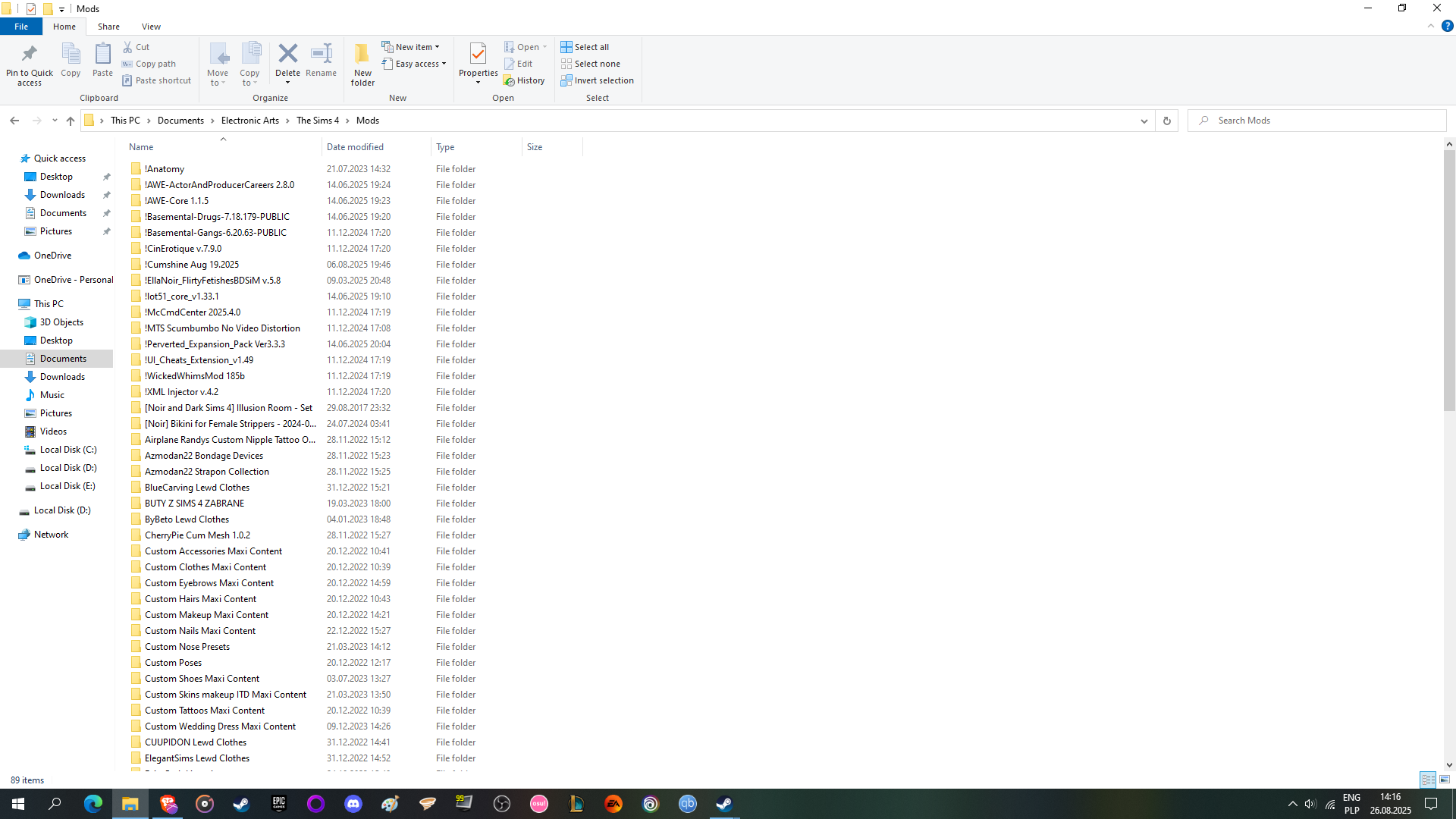This screenshot has height=819, width=1456.
Task: Click the Windows Start button
Action: tap(18, 804)
